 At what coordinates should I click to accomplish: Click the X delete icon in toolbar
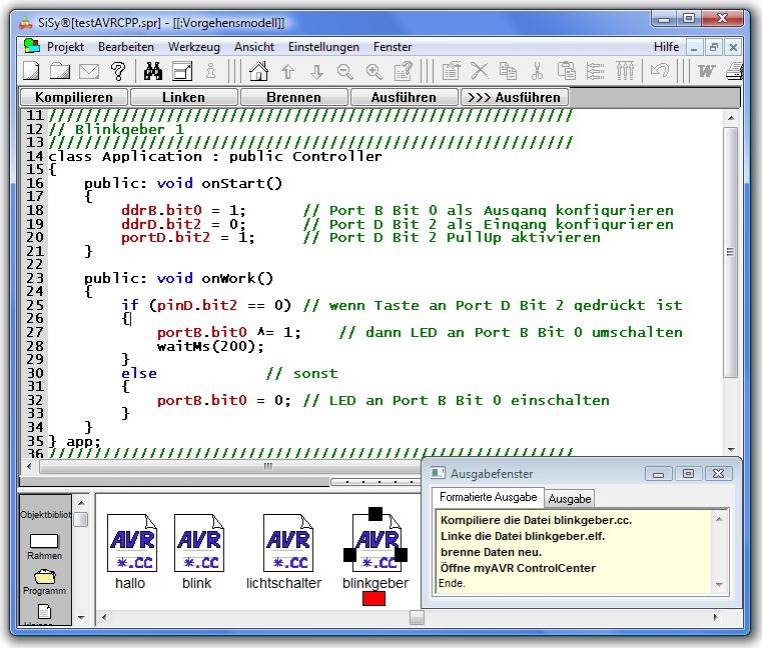tap(479, 71)
